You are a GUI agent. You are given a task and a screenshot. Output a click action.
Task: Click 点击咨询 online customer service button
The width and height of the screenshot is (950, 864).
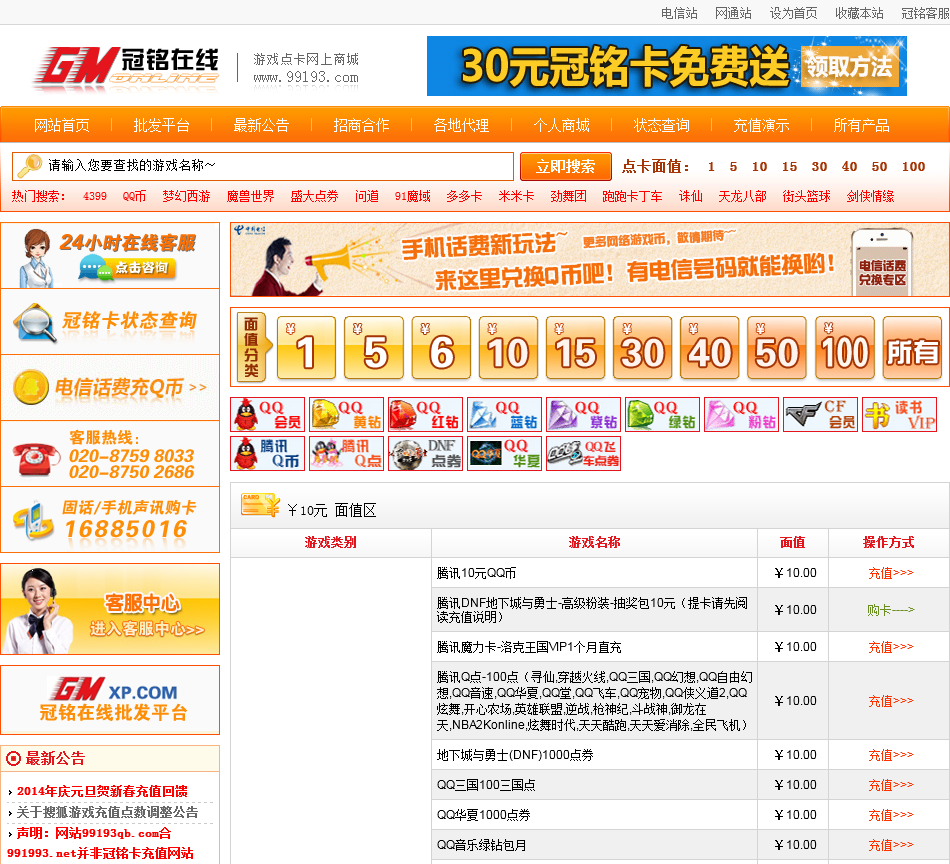coord(128,268)
